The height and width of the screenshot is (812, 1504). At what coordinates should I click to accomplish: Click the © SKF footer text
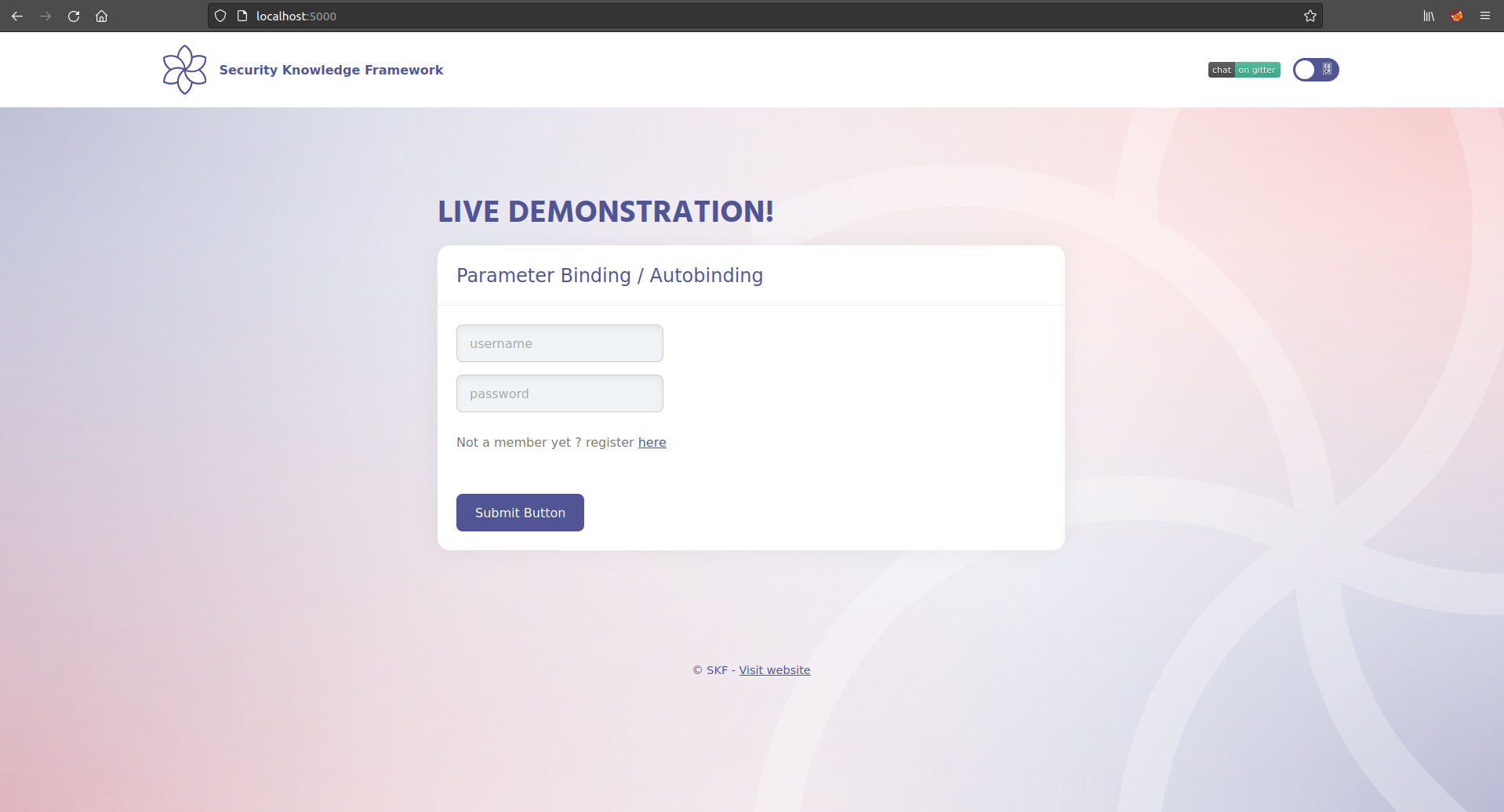pyautogui.click(x=710, y=670)
